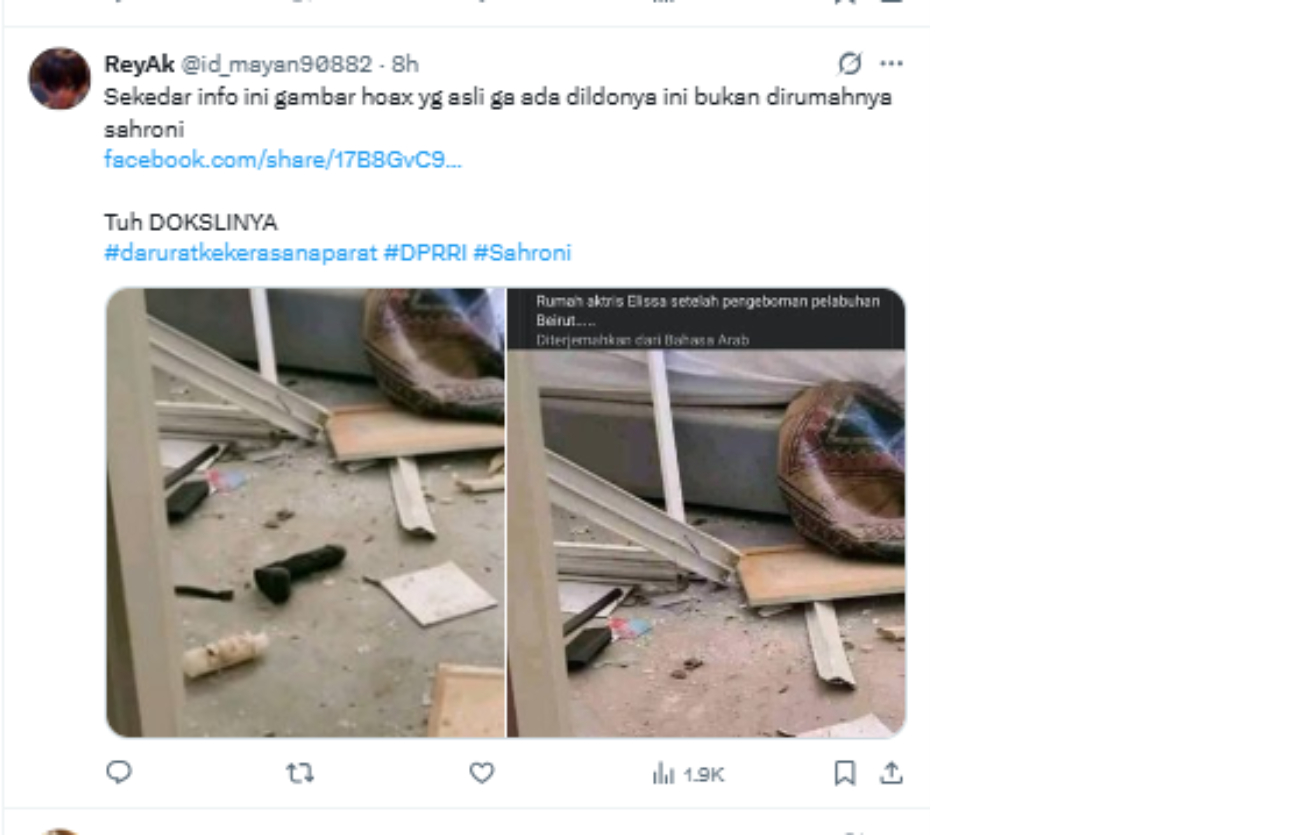Open the tweet via the 8h timestamp
Viewport: 1300px width, 835px height.
click(x=405, y=64)
